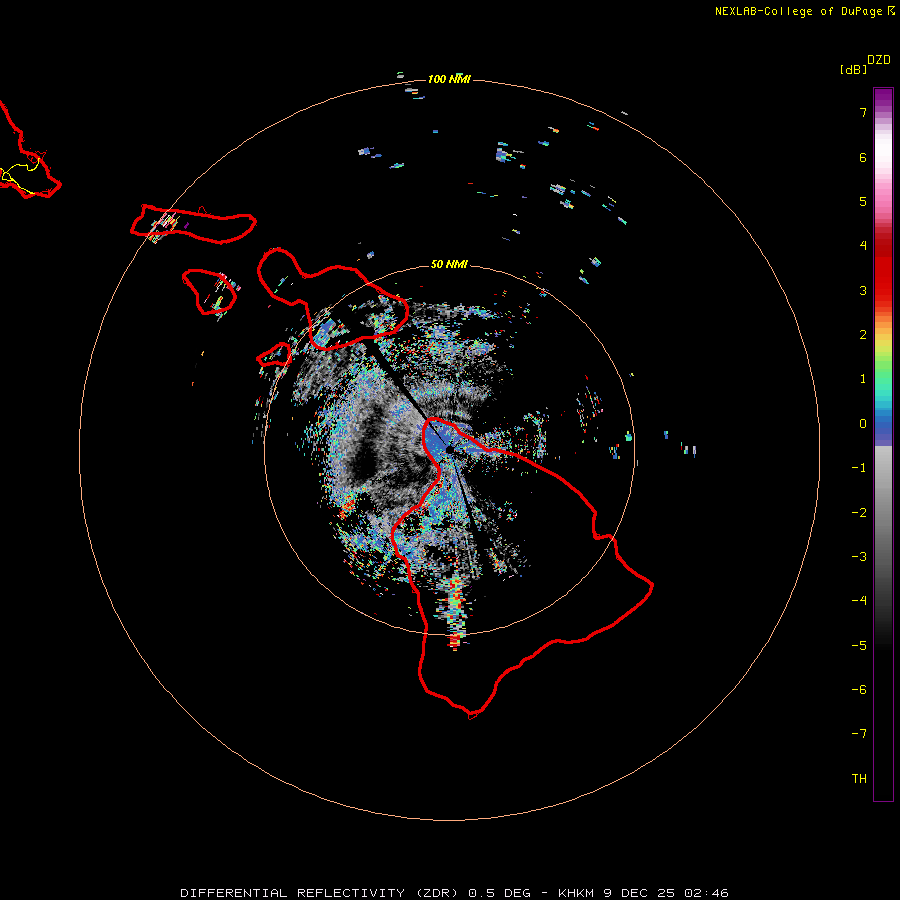Click the -5 tick label on the color scale
900x900 pixels.
coord(859,646)
